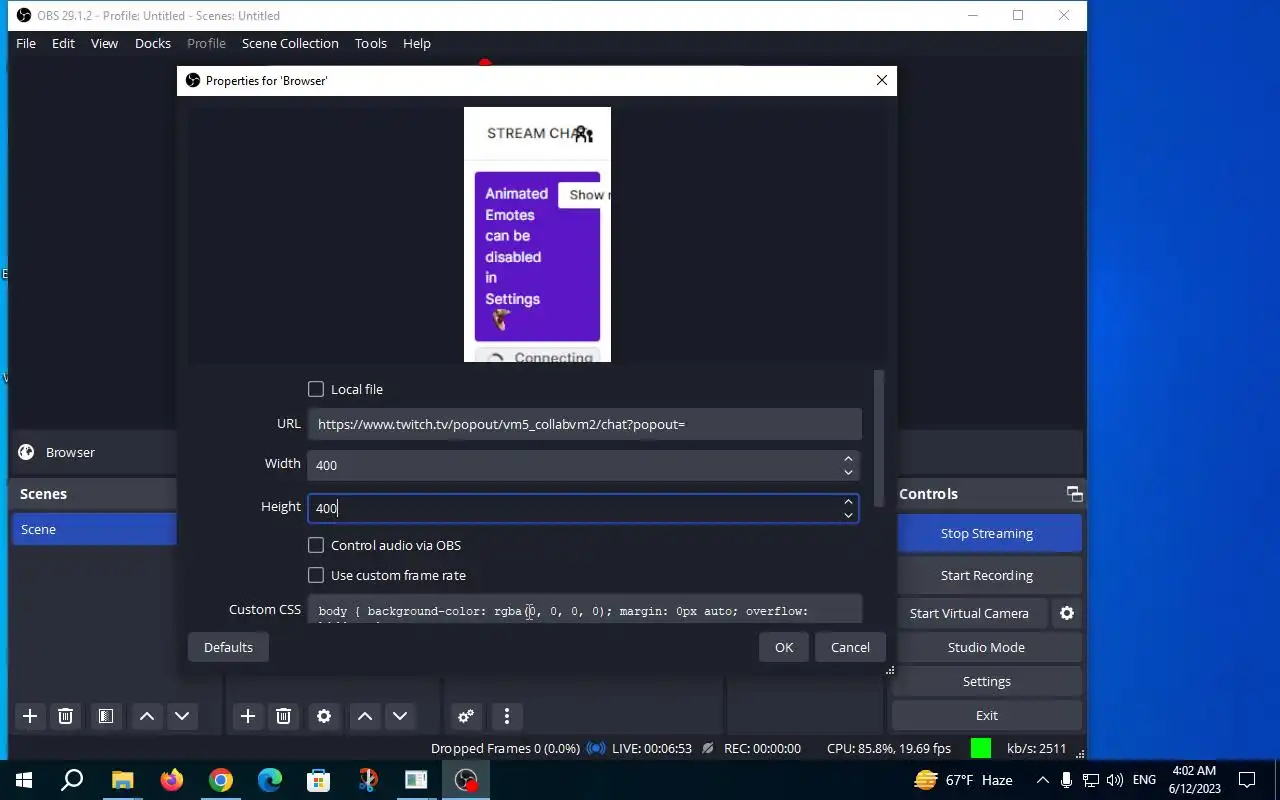The height and width of the screenshot is (800, 1280).
Task: Open audio mixer three-dot menu
Action: tap(507, 716)
